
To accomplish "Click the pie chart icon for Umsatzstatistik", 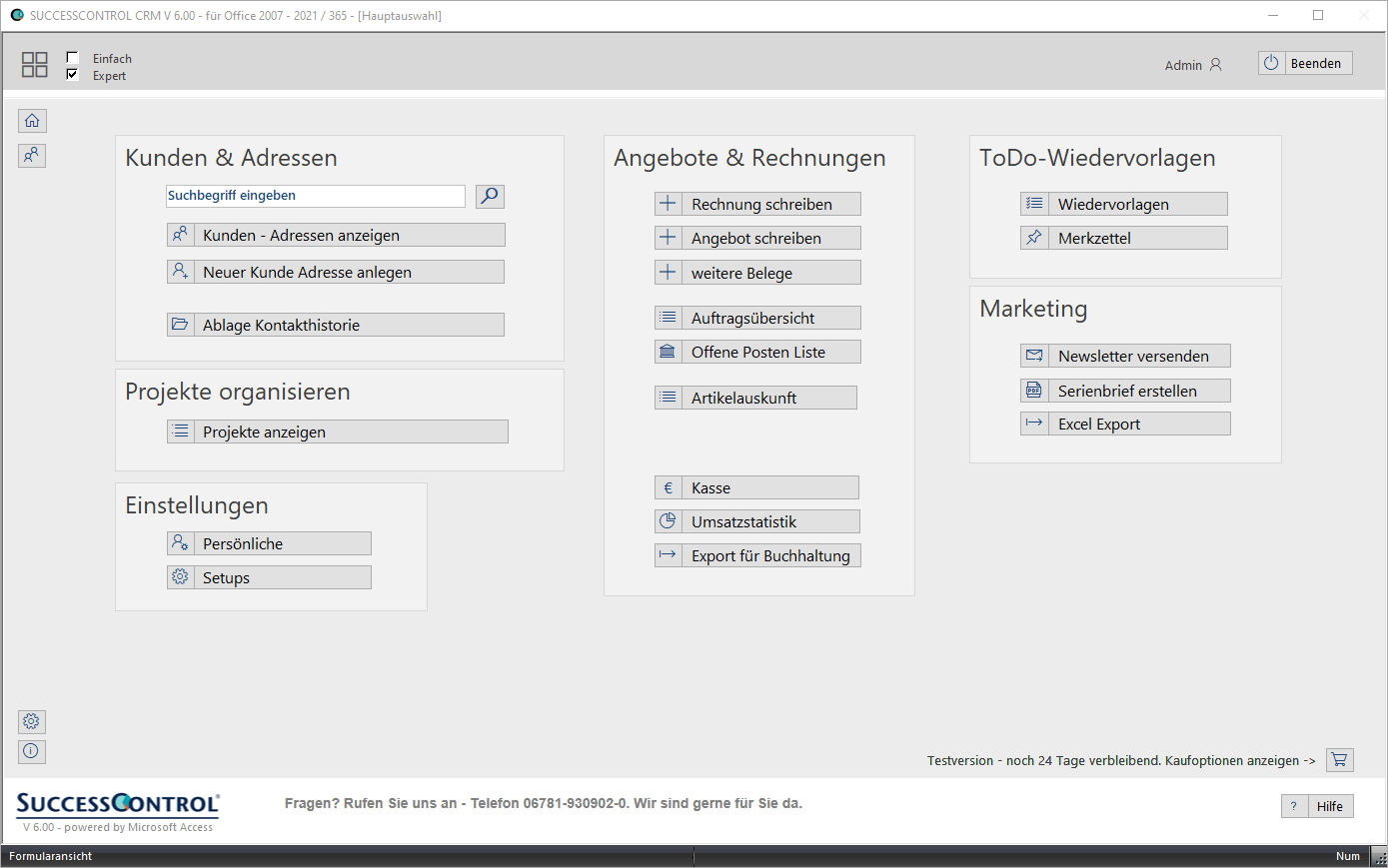I will (x=668, y=521).
